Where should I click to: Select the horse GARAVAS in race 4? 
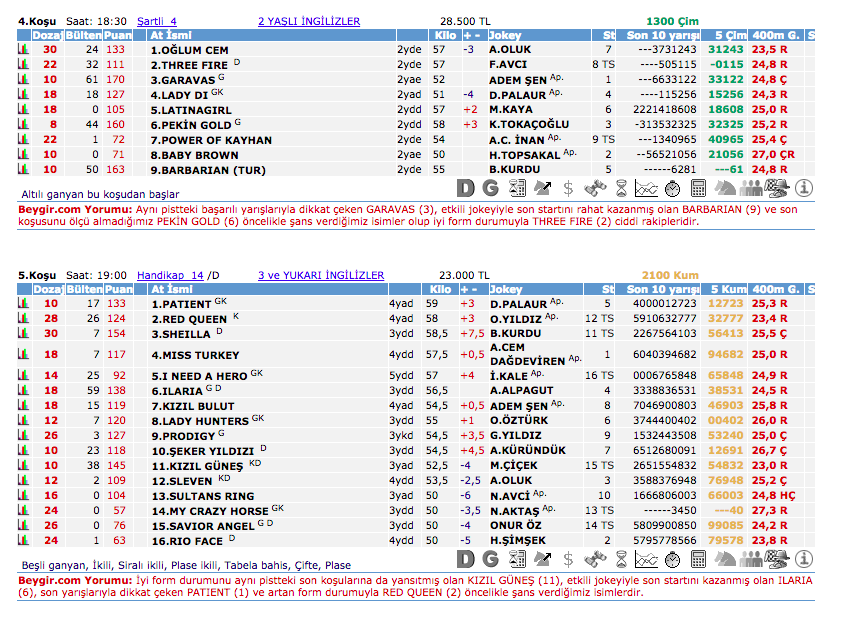tap(182, 79)
